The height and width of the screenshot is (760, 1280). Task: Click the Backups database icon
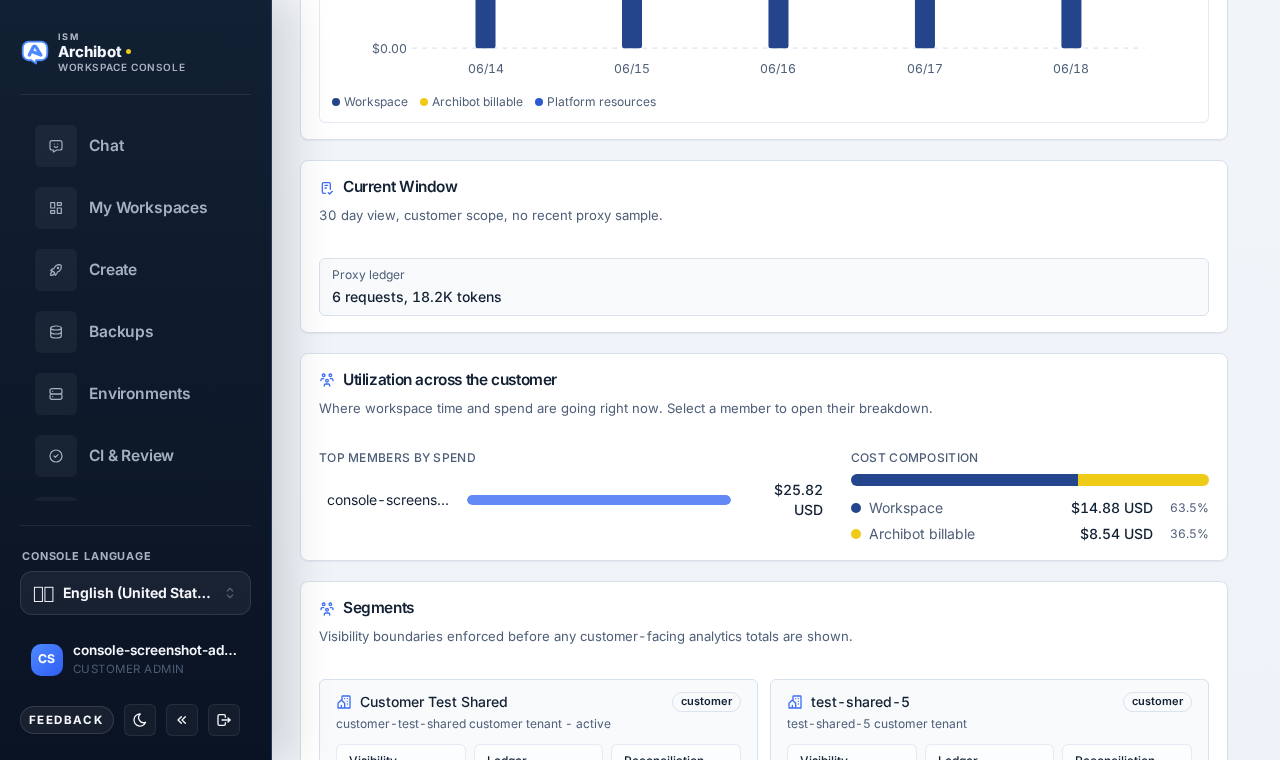pos(56,332)
